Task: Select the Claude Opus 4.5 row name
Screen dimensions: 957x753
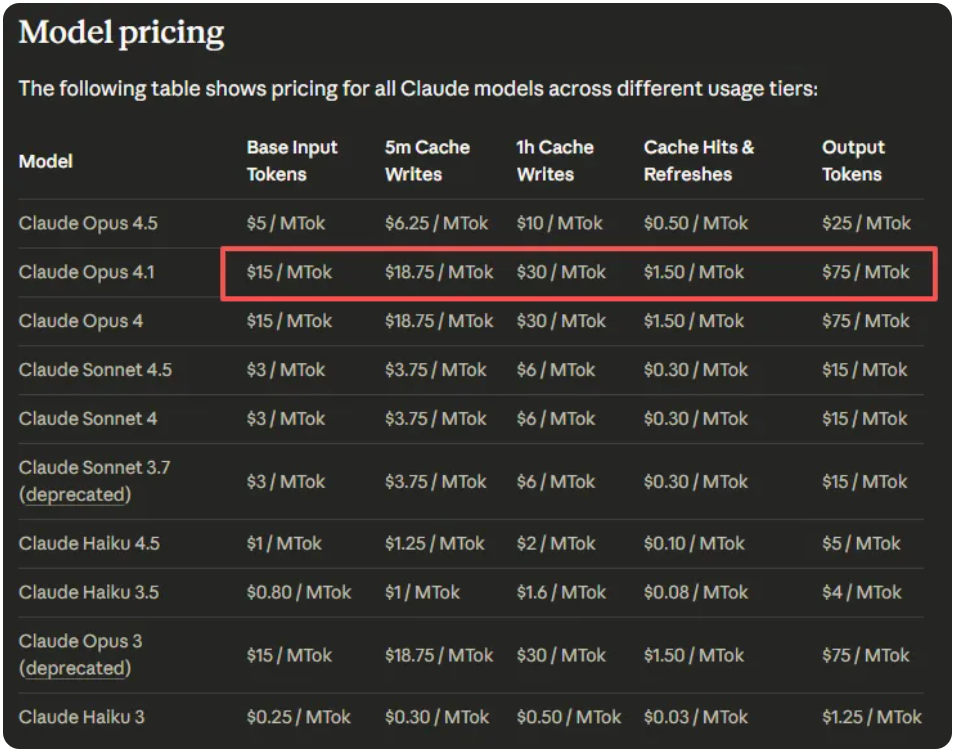Action: (x=88, y=223)
